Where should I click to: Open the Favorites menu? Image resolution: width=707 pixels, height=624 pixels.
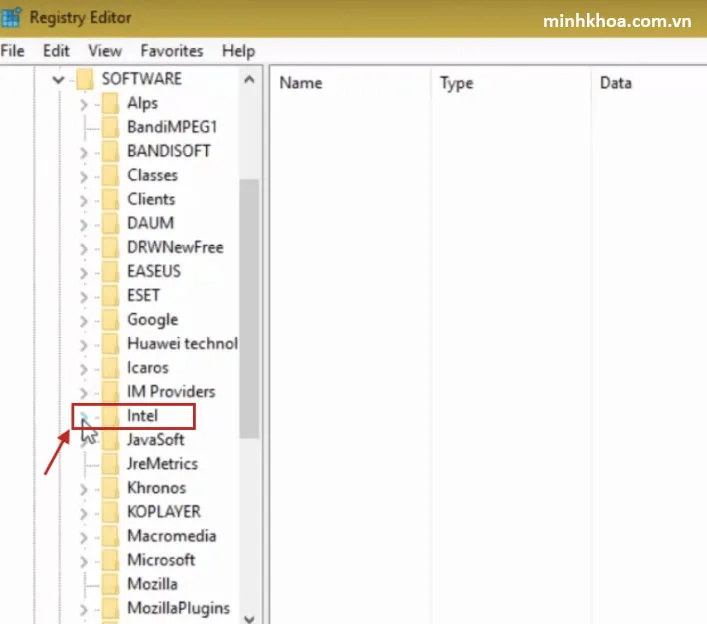click(171, 50)
